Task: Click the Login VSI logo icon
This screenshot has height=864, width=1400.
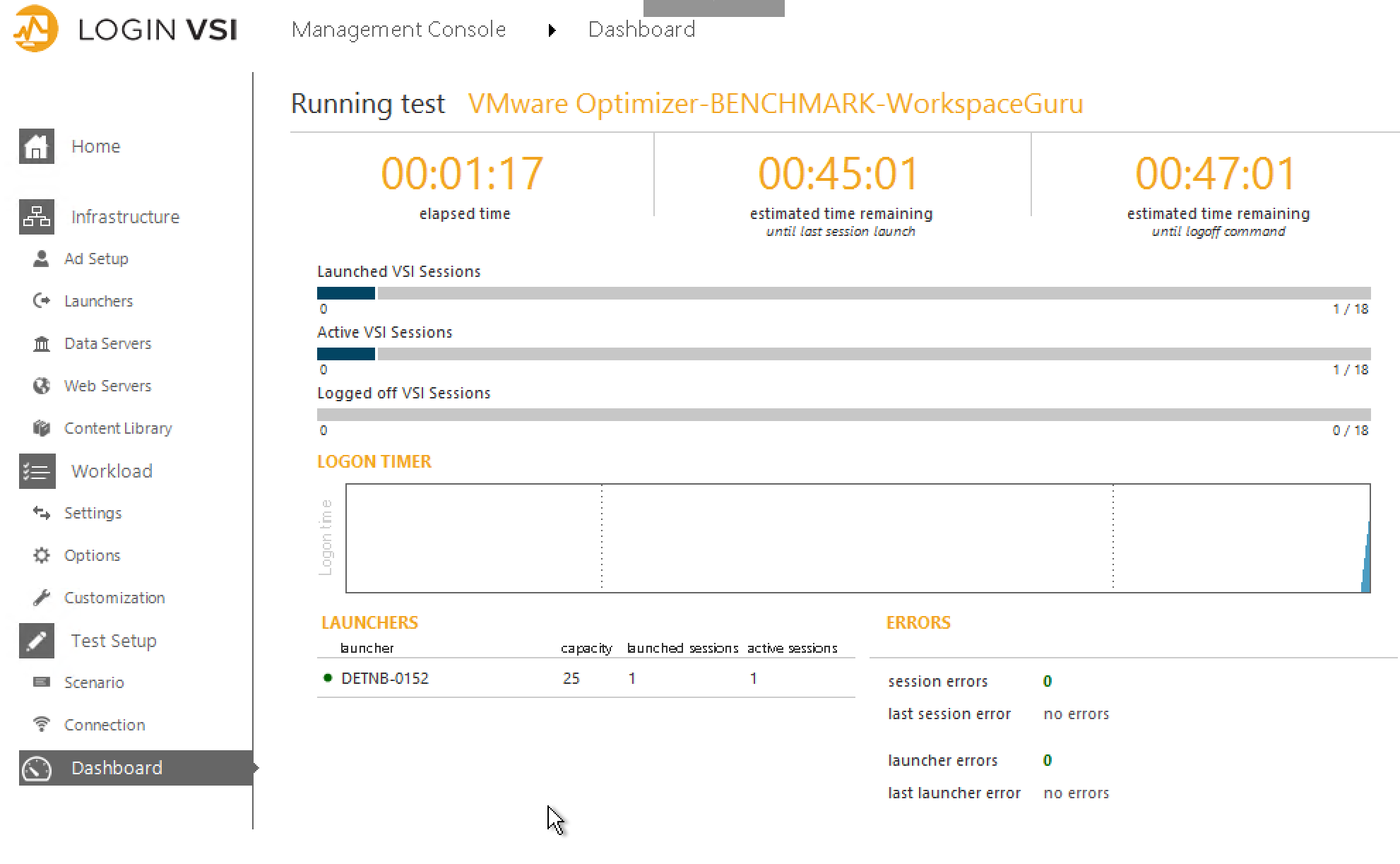Action: point(35,28)
